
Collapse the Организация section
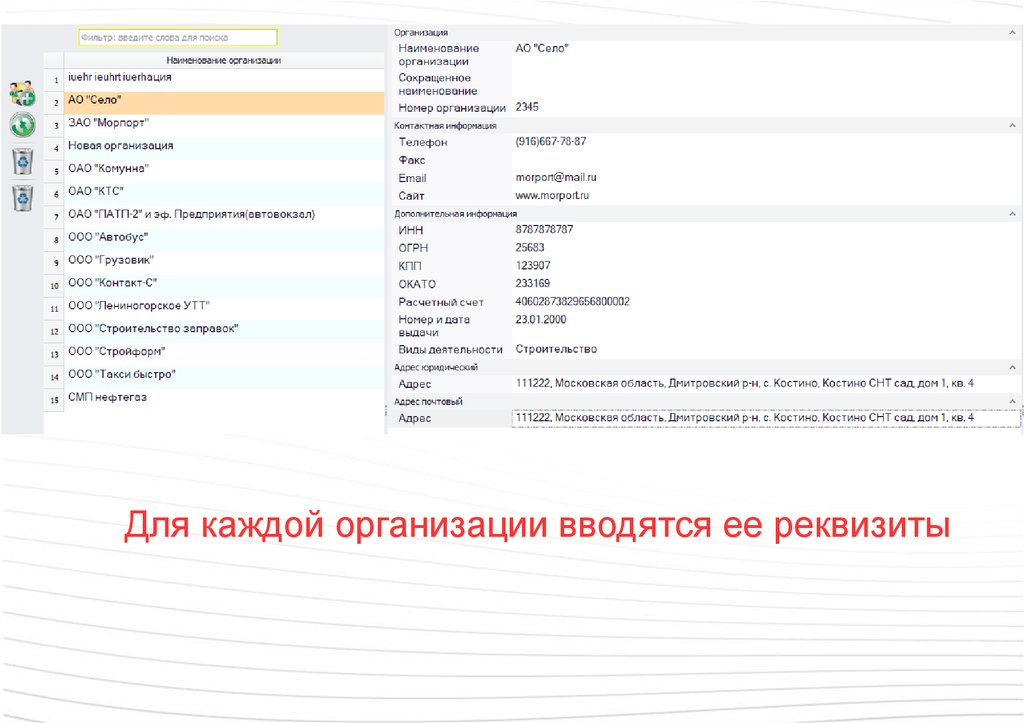click(1013, 33)
